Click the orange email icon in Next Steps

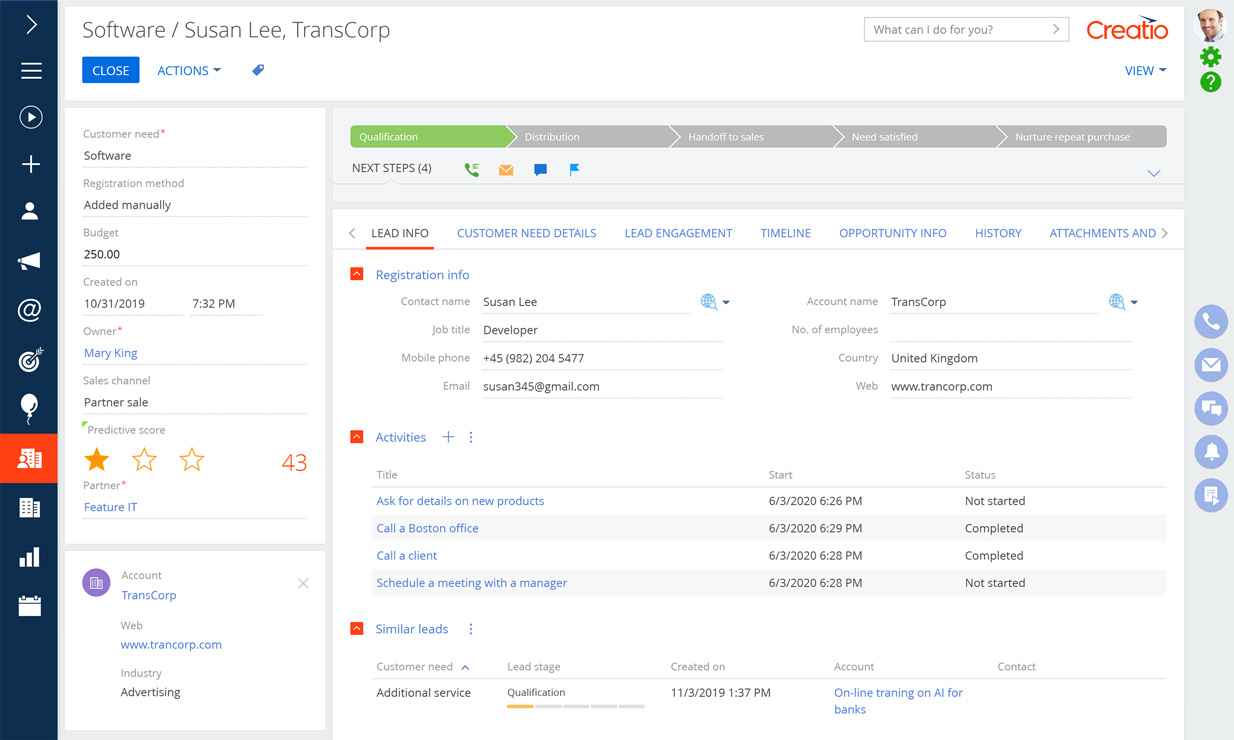coord(506,170)
